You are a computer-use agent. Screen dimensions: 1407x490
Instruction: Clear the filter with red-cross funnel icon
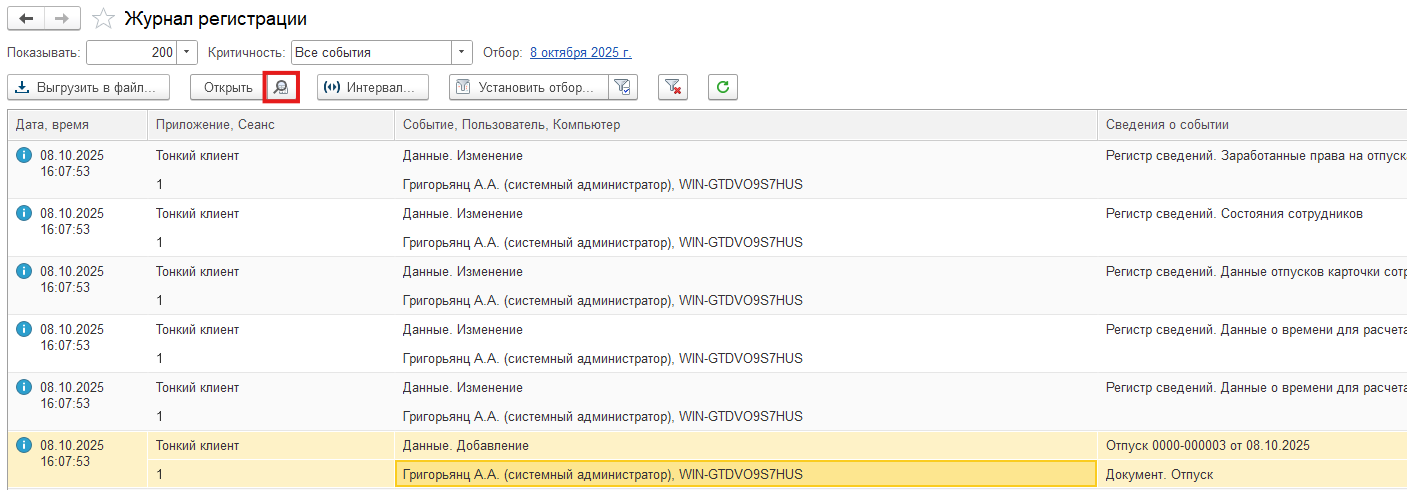tap(673, 87)
